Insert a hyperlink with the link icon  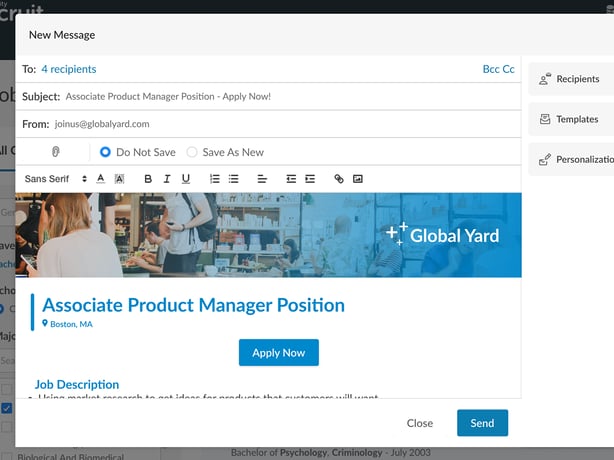[x=338, y=179]
